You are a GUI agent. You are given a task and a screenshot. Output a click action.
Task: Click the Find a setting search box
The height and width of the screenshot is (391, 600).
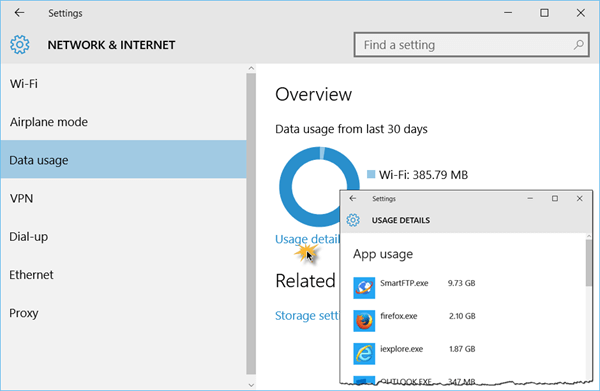point(471,45)
